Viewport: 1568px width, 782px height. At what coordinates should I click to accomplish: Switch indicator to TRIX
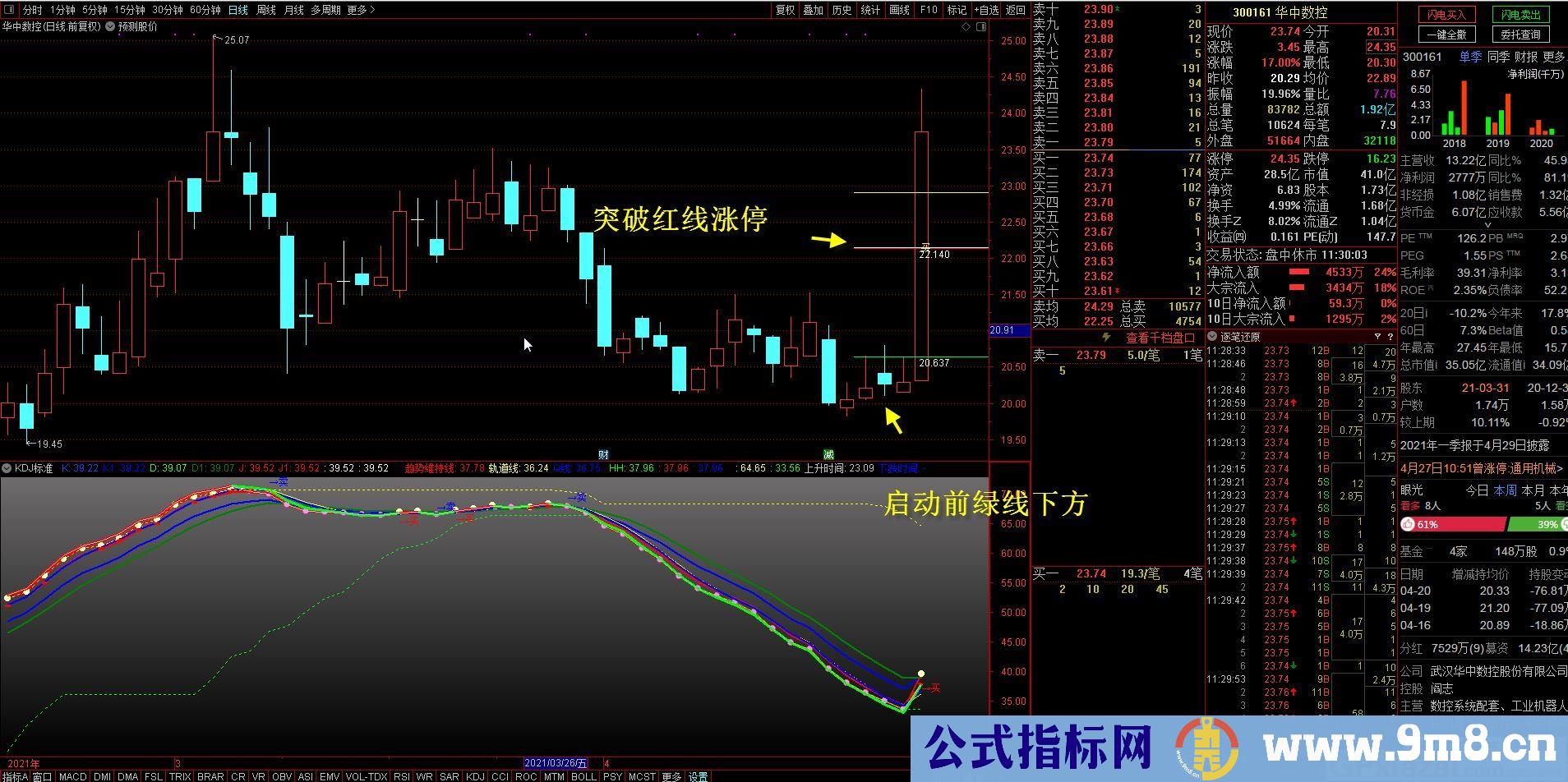180,776
